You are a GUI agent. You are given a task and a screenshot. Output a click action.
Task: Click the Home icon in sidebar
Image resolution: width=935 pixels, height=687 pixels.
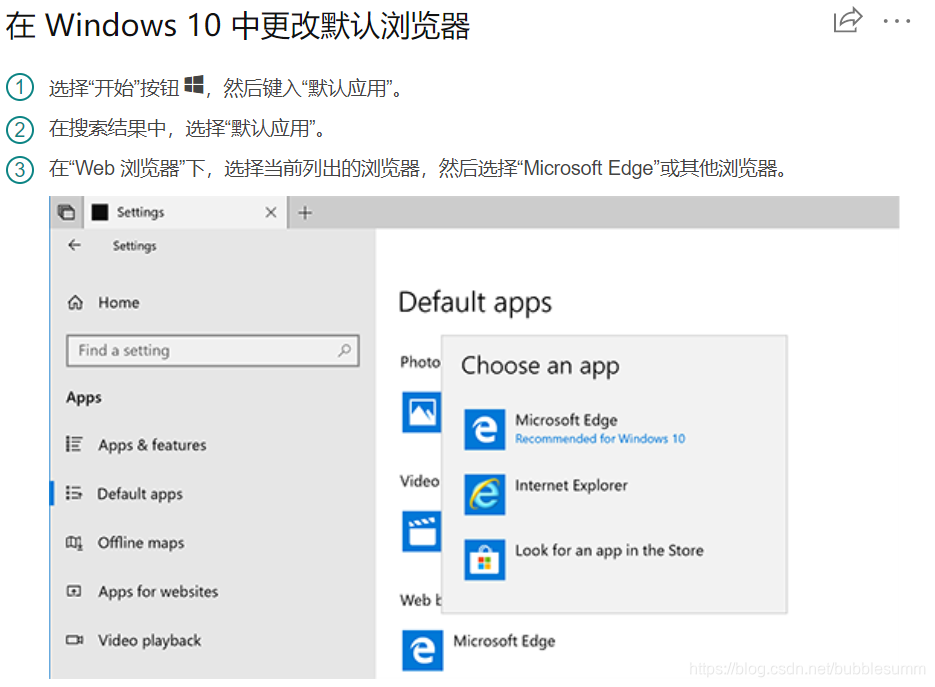75,302
